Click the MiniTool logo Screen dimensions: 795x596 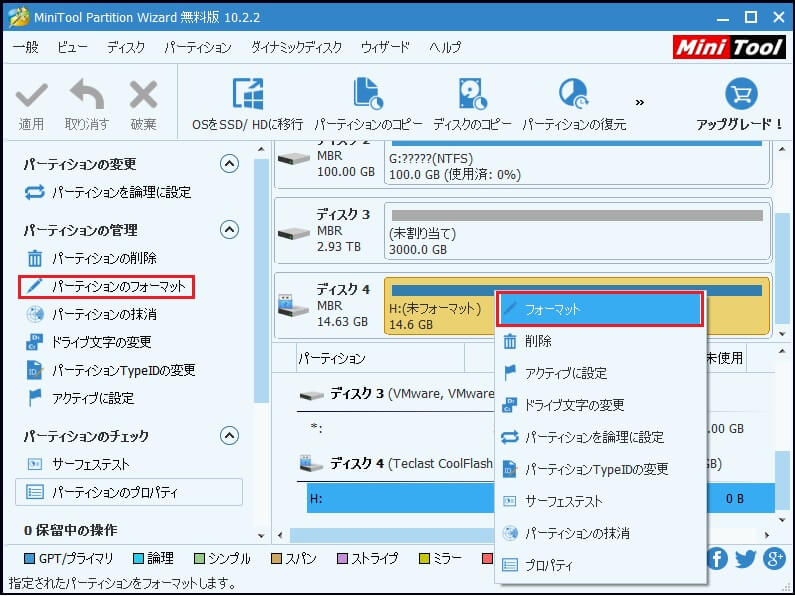point(729,48)
